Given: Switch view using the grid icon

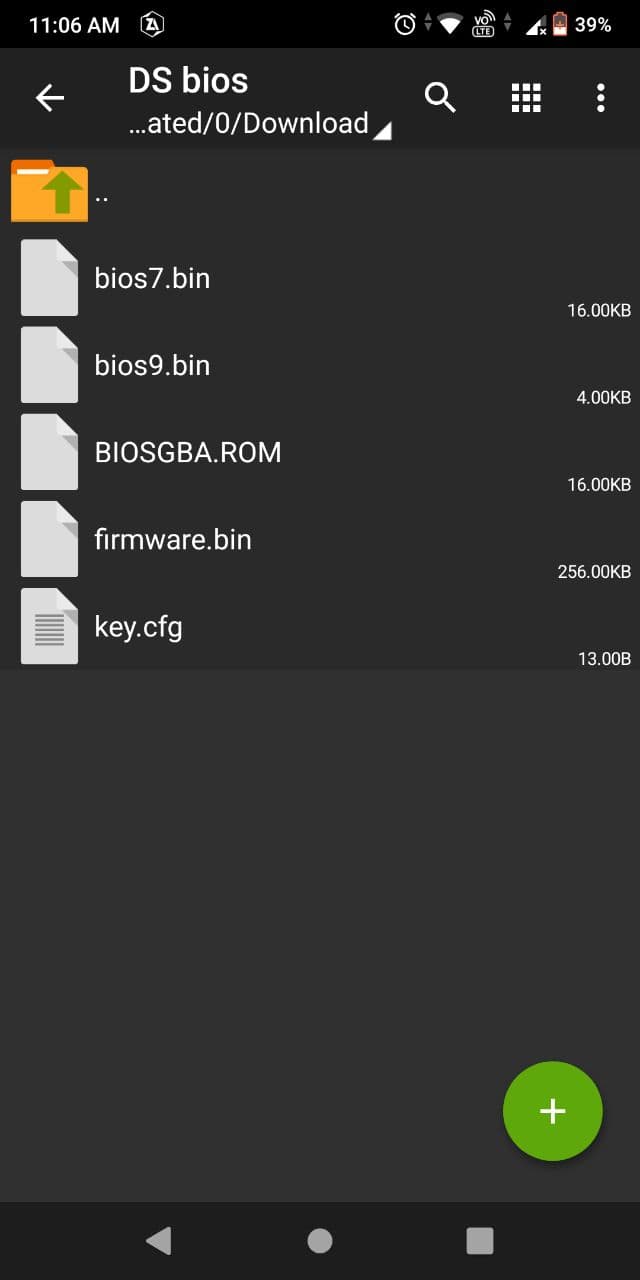Looking at the screenshot, I should (x=526, y=98).
